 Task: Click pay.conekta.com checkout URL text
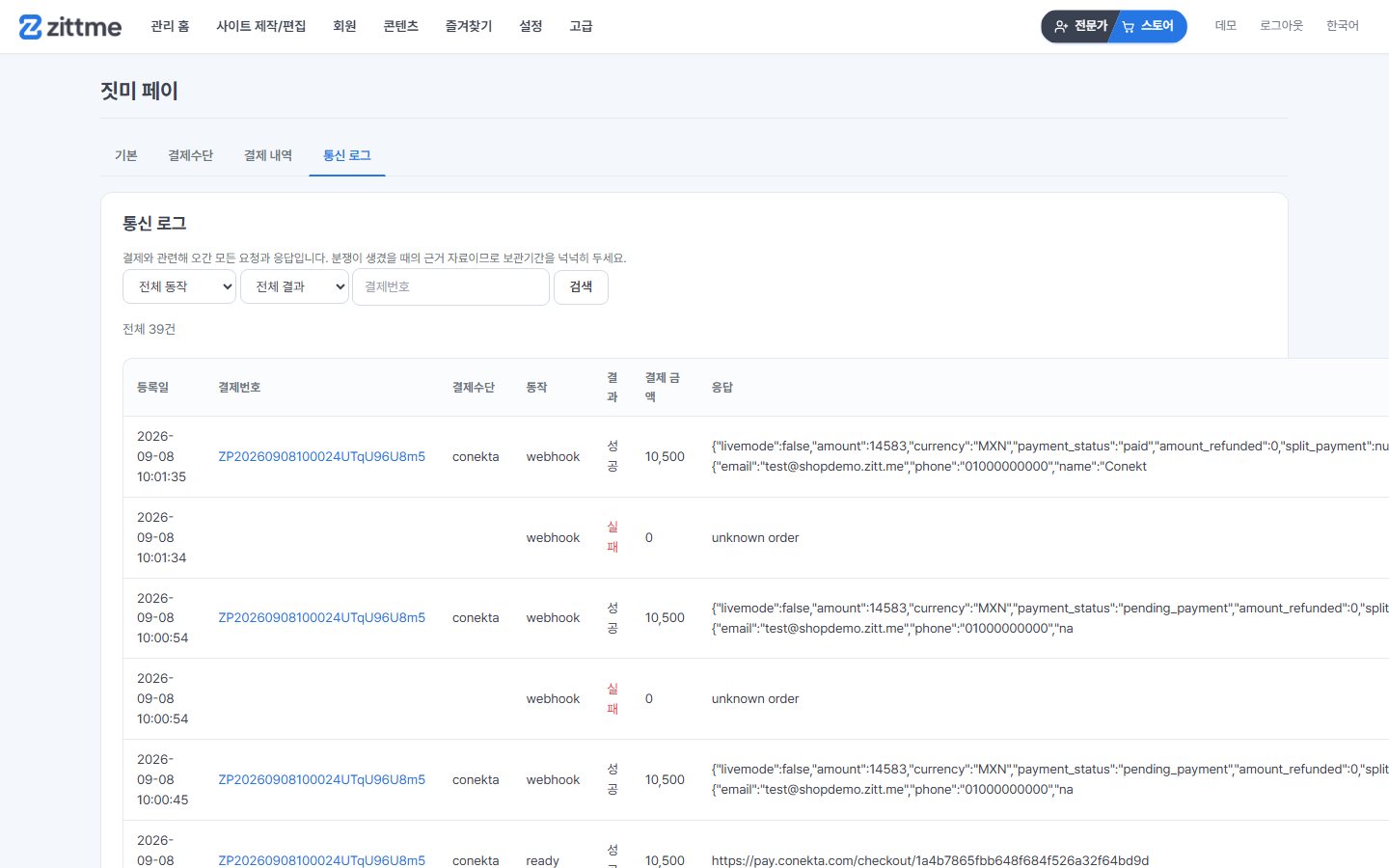pyautogui.click(x=930, y=860)
